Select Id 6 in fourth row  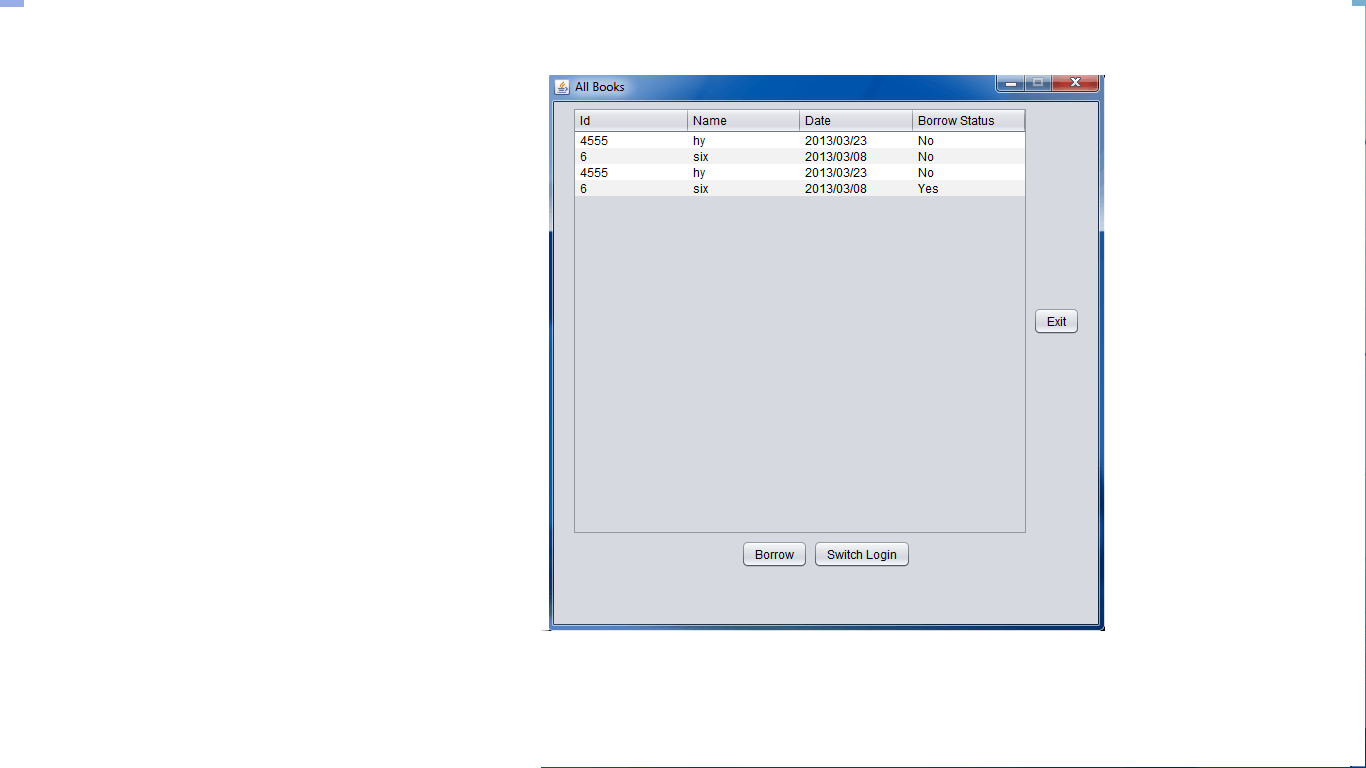click(631, 189)
